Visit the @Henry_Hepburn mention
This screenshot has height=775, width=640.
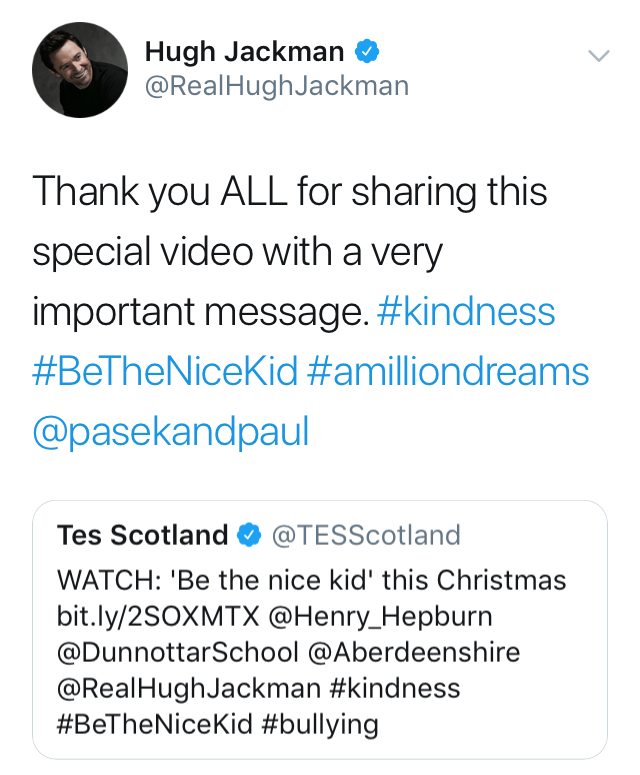tap(379, 617)
